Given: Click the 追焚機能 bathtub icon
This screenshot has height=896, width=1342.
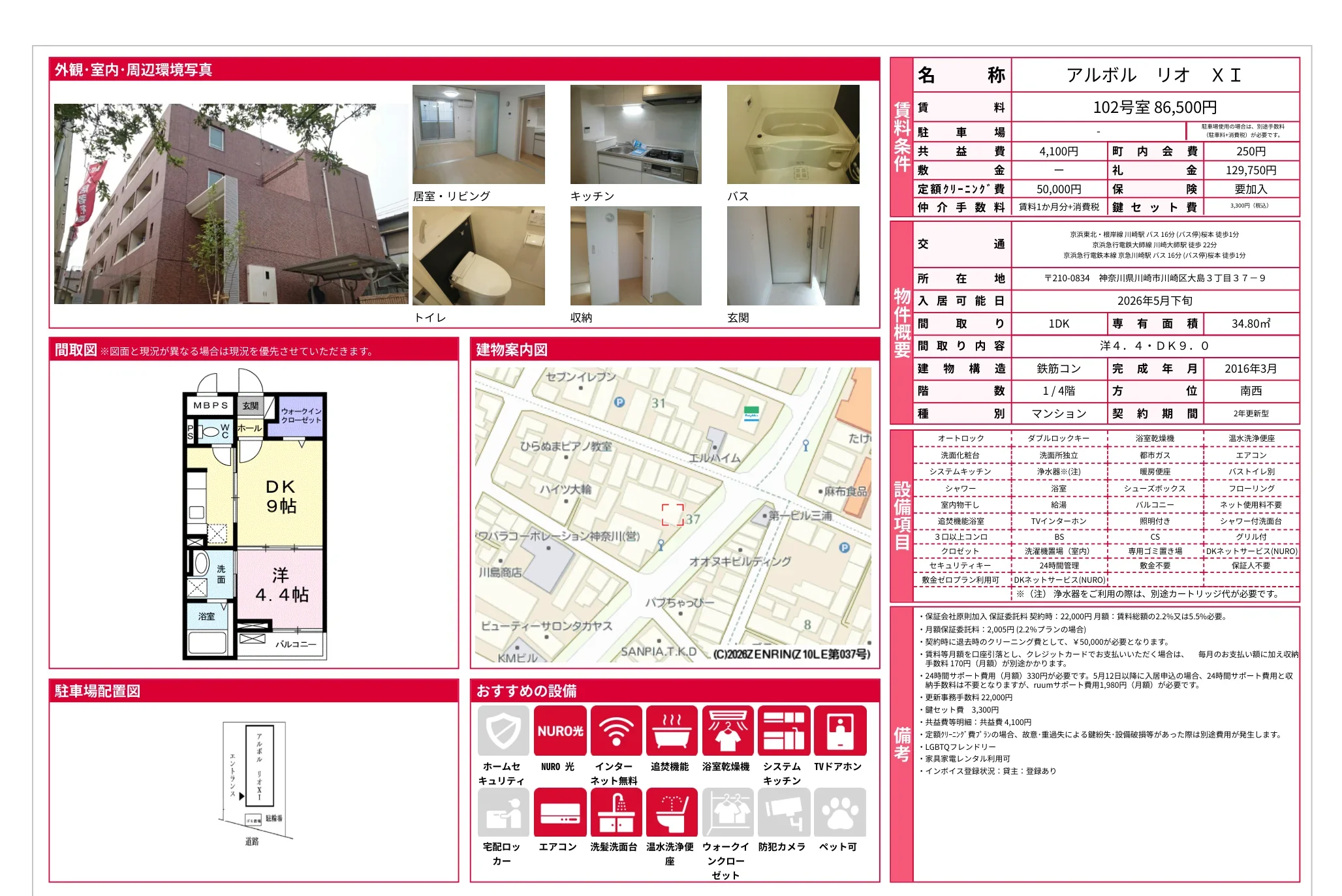Looking at the screenshot, I should point(671,730).
